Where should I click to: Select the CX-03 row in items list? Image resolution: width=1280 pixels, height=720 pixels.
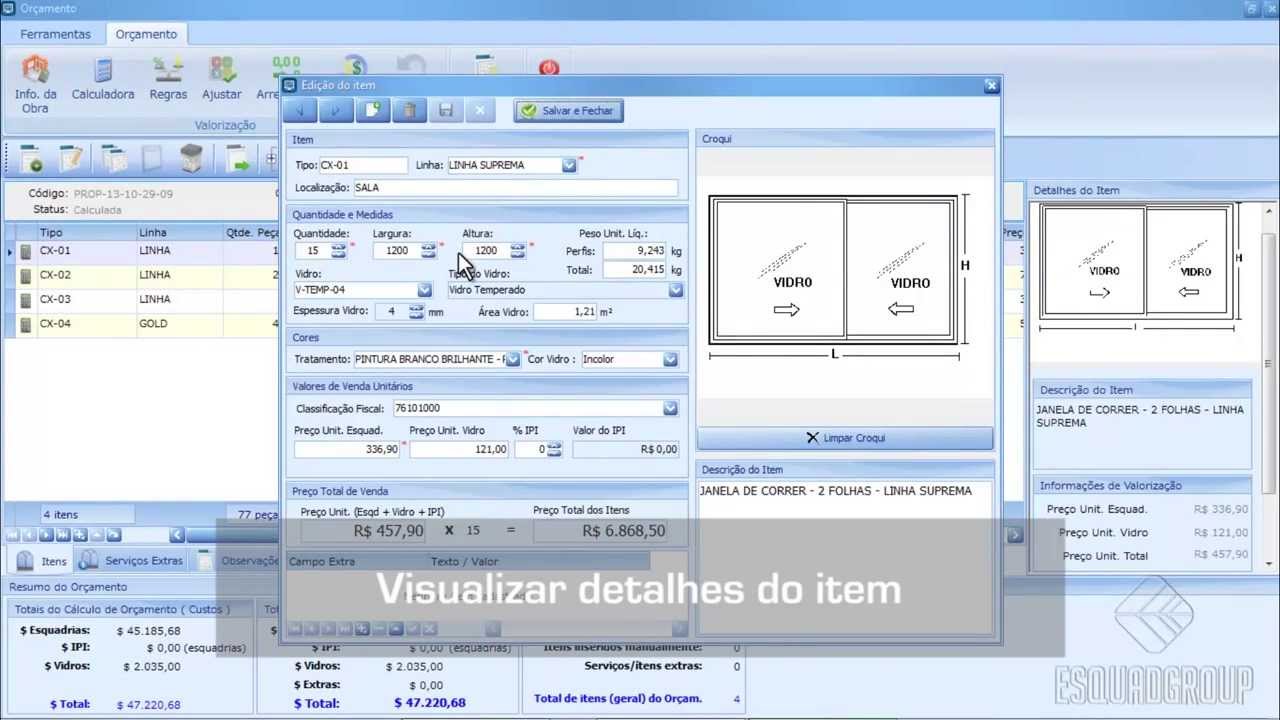click(x=143, y=299)
